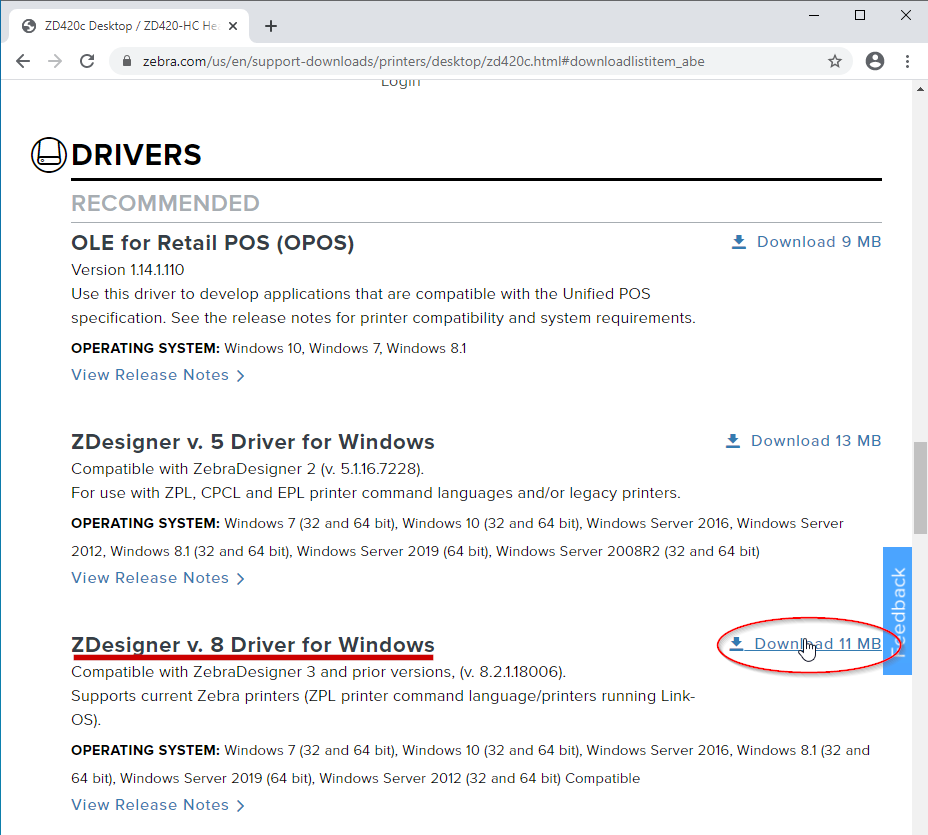The width and height of the screenshot is (928, 835).
Task: View the site lock security info
Action: tap(127, 61)
